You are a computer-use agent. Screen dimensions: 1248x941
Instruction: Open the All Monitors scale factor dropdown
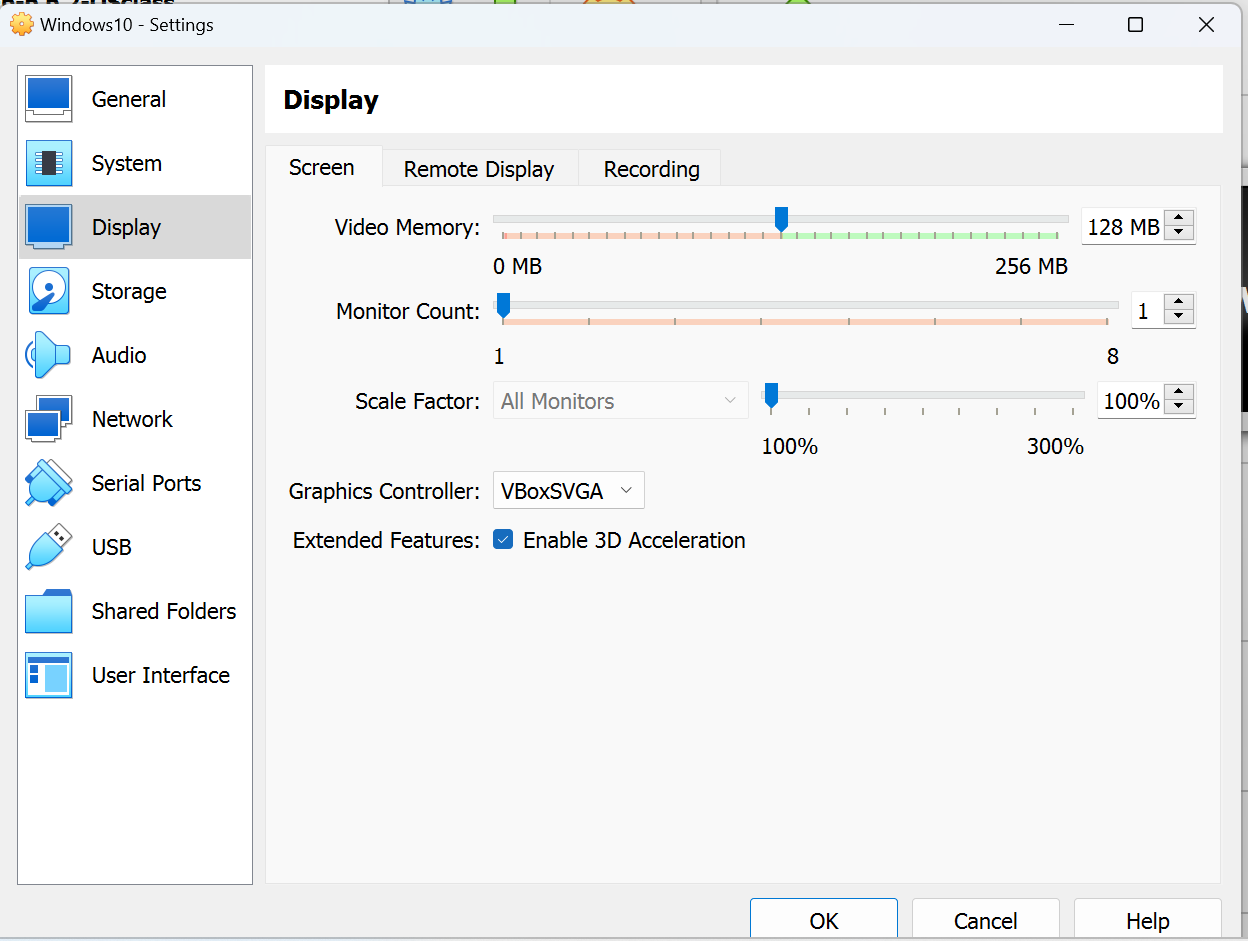620,401
